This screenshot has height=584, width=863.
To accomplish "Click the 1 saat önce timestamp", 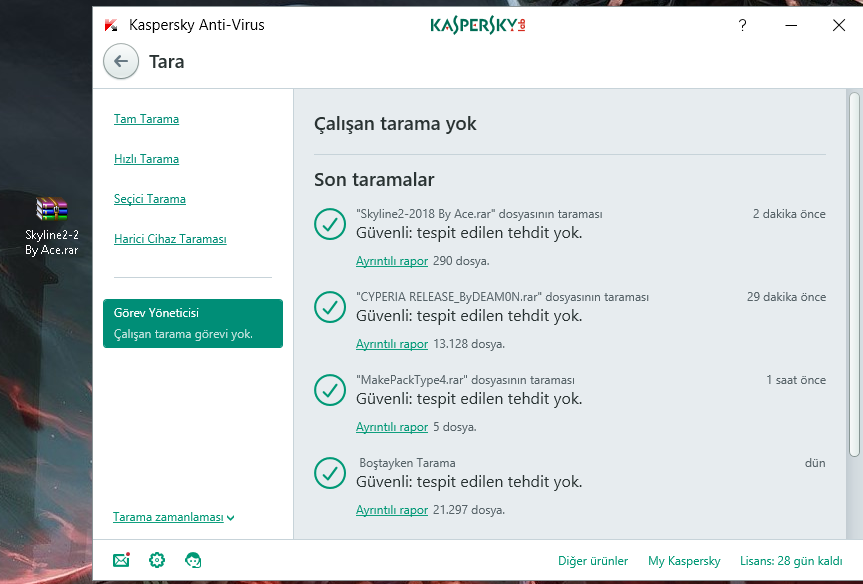I will pos(796,380).
